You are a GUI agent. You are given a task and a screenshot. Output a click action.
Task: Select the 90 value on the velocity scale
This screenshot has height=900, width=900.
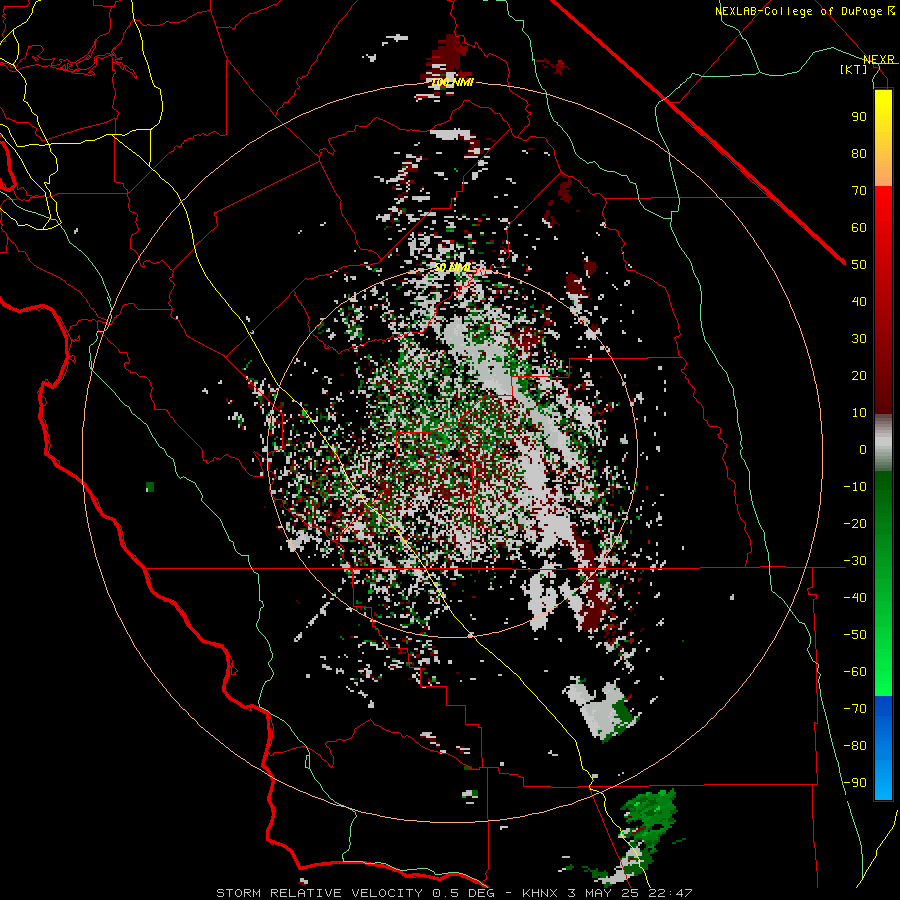(x=859, y=117)
